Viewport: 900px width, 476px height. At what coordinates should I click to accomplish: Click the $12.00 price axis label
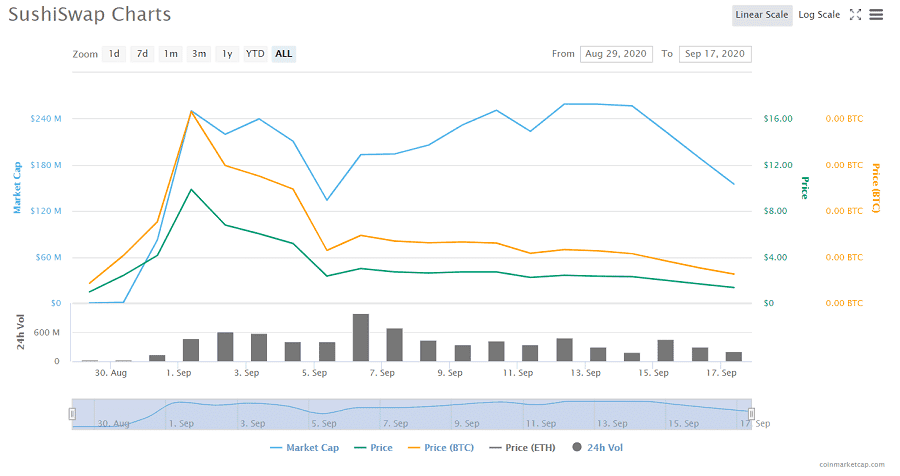[x=778, y=165]
